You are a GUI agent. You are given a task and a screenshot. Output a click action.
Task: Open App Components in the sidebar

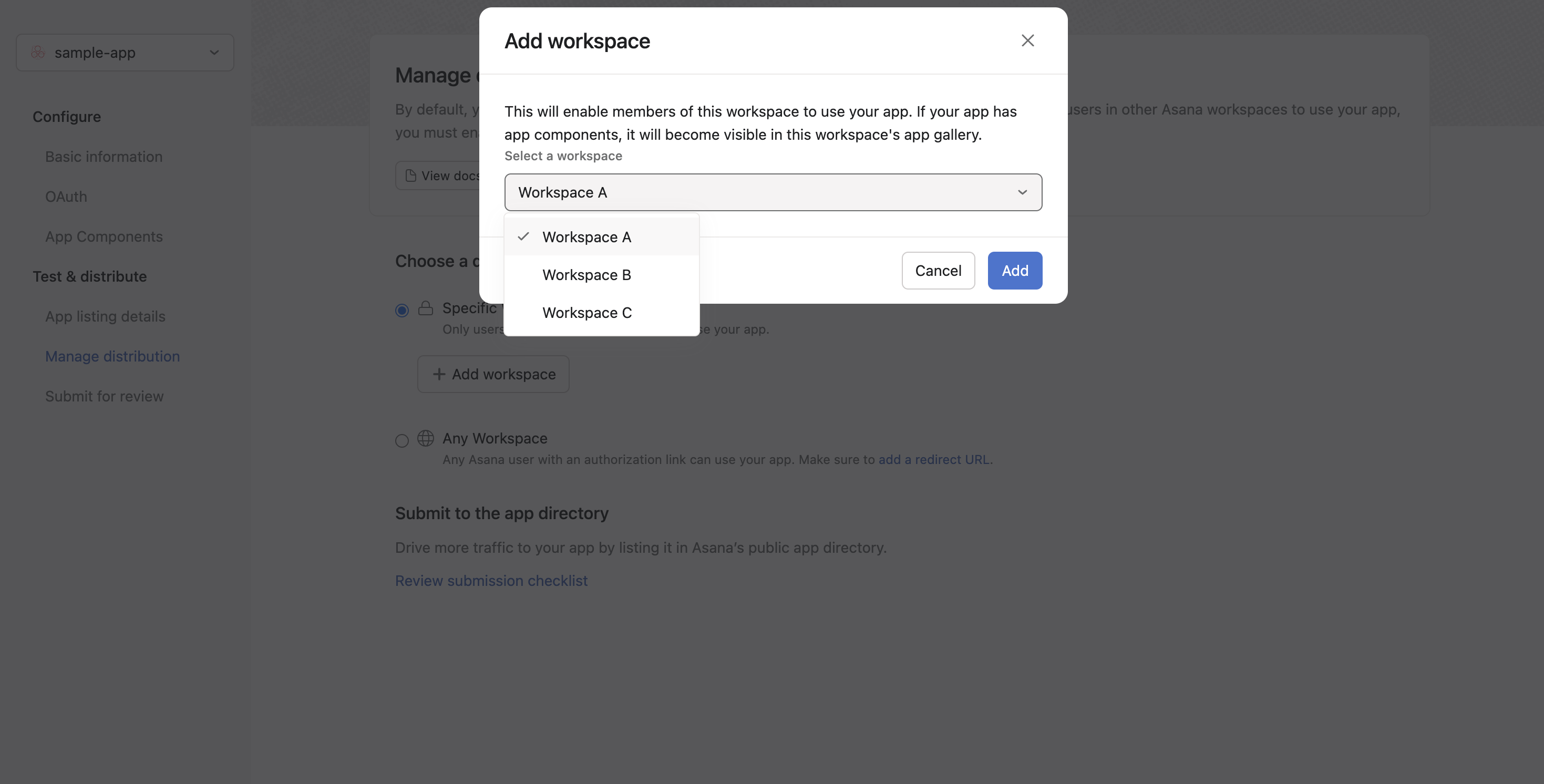click(104, 236)
